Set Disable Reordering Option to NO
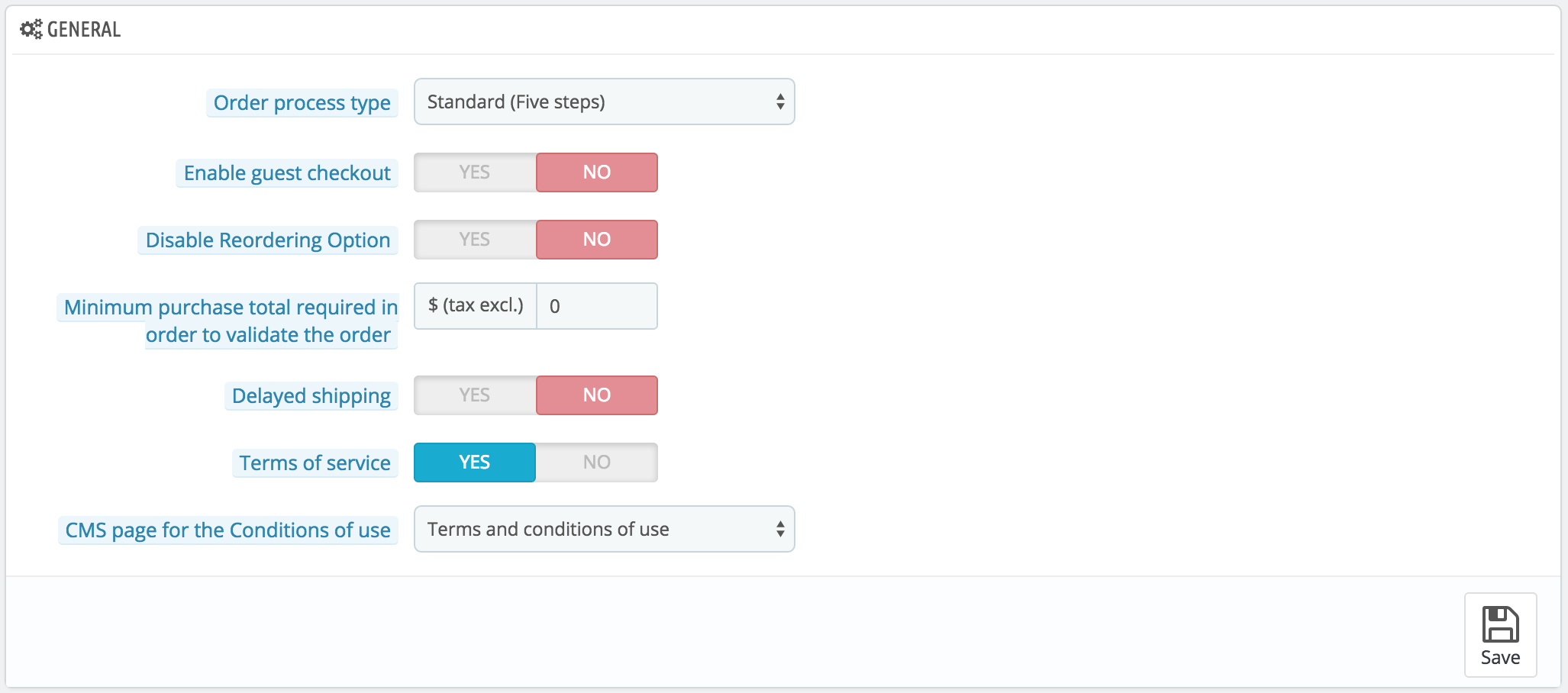Viewport: 1568px width, 693px height. pos(597,240)
